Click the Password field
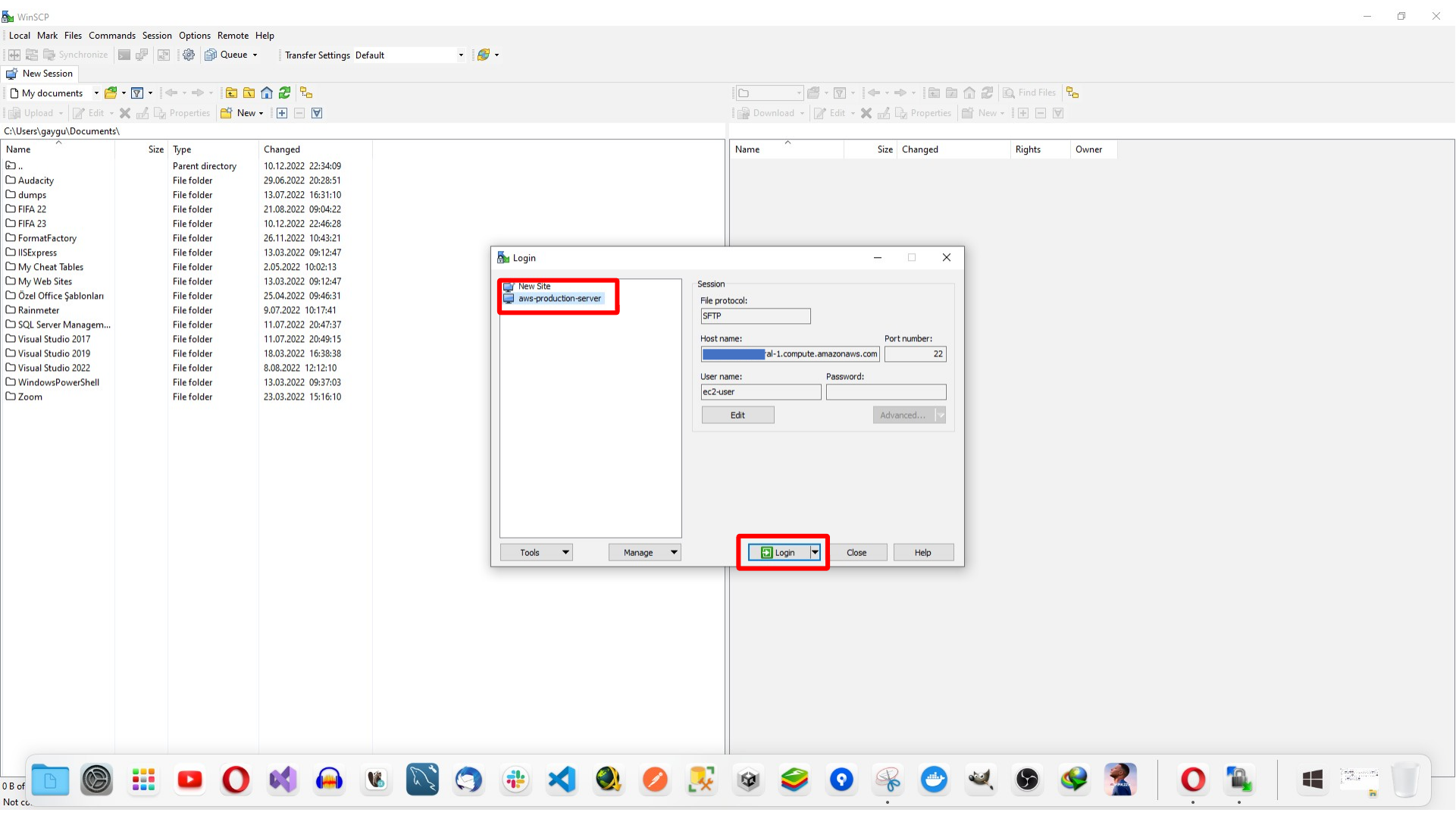Screen dimensions: 1456x819 pos(886,392)
